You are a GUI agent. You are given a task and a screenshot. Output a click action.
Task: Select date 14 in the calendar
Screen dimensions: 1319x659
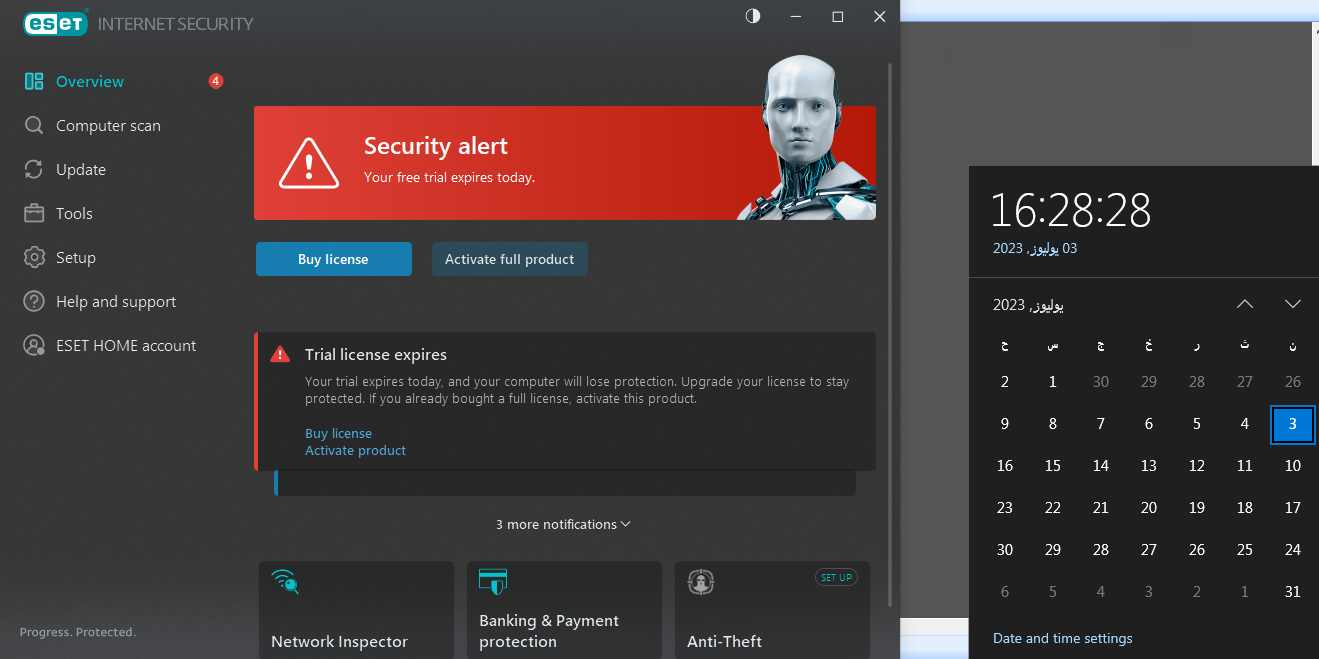coord(1101,466)
